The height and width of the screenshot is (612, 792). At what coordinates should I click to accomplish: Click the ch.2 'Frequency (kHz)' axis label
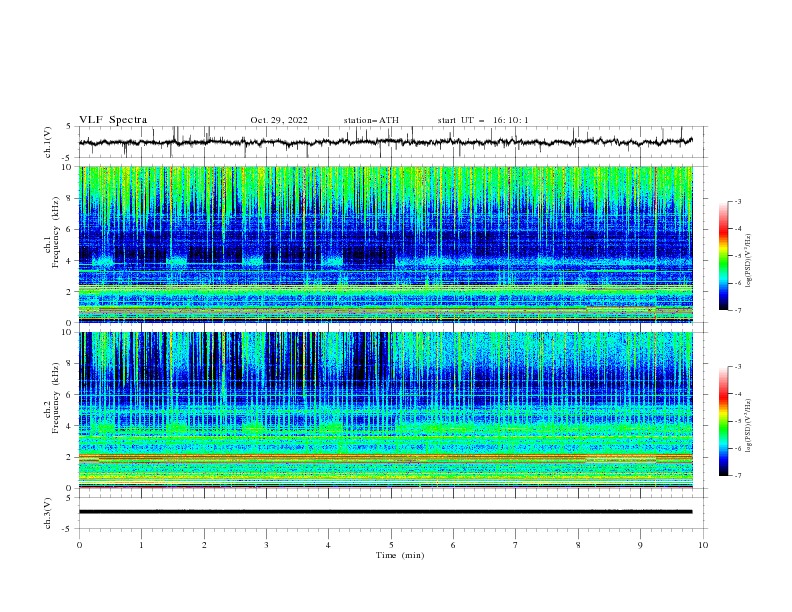55,398
